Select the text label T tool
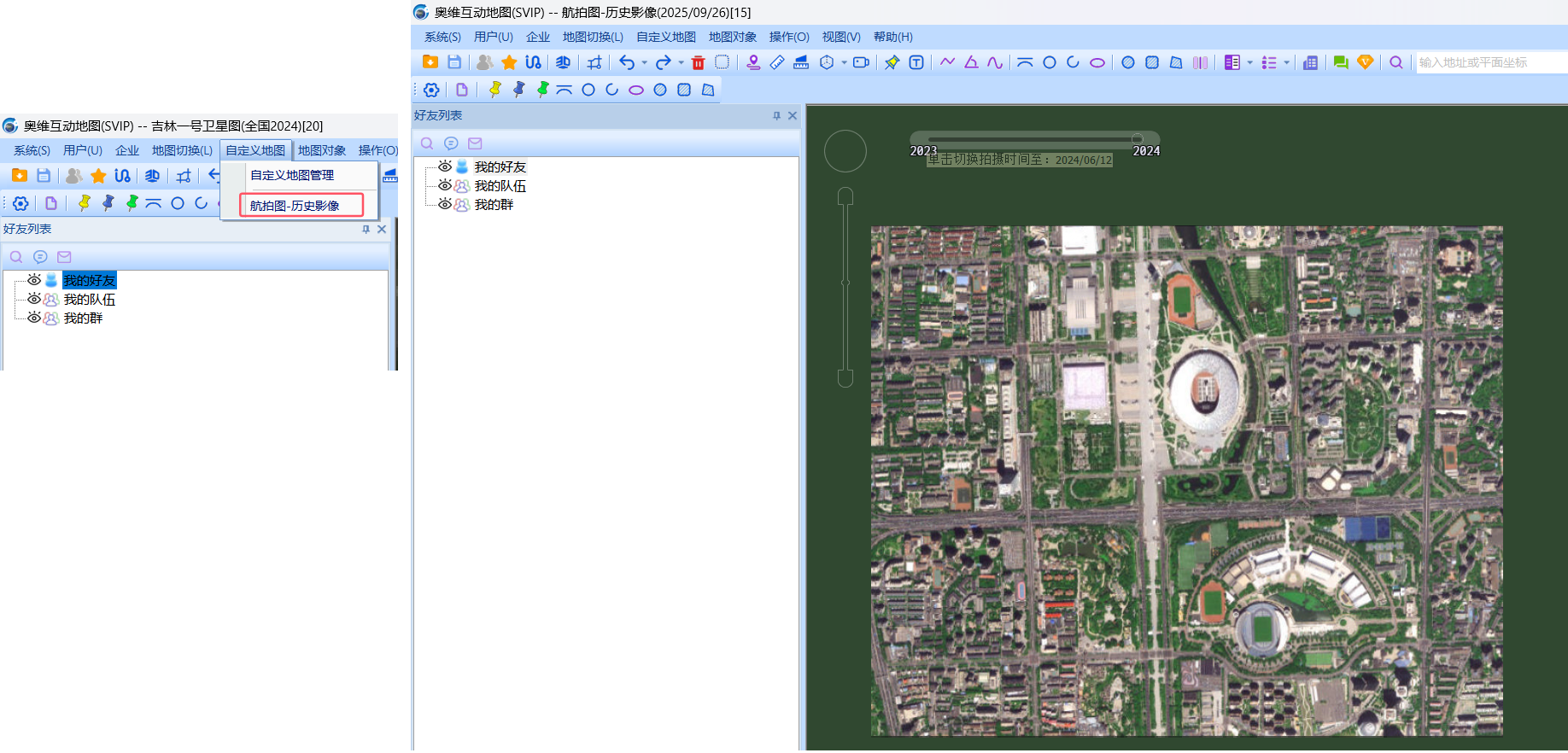 point(916,62)
